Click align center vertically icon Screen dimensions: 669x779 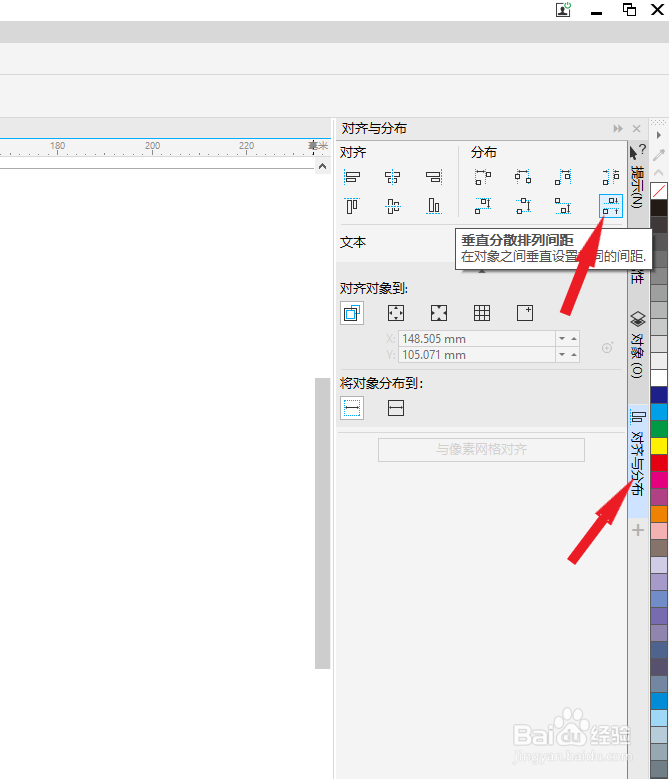[392, 206]
